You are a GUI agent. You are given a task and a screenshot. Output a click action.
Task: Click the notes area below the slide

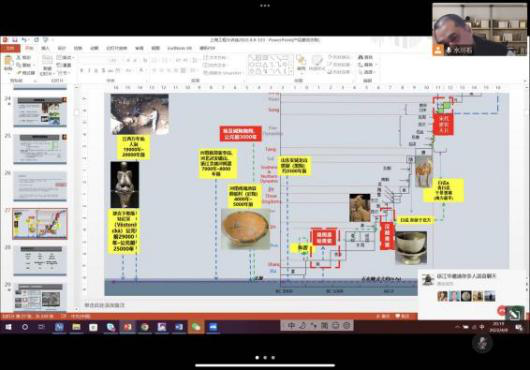(247, 305)
